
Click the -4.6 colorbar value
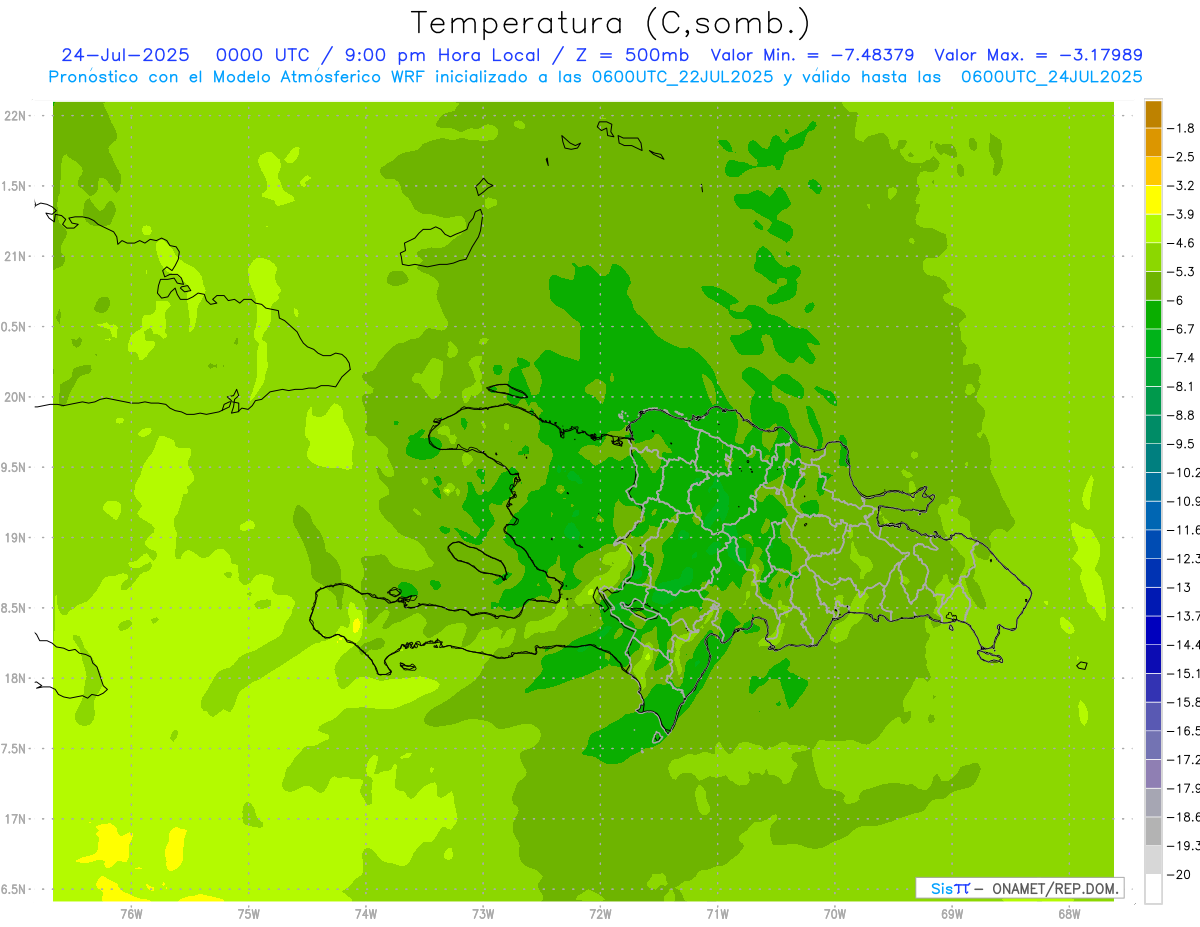coord(1181,243)
